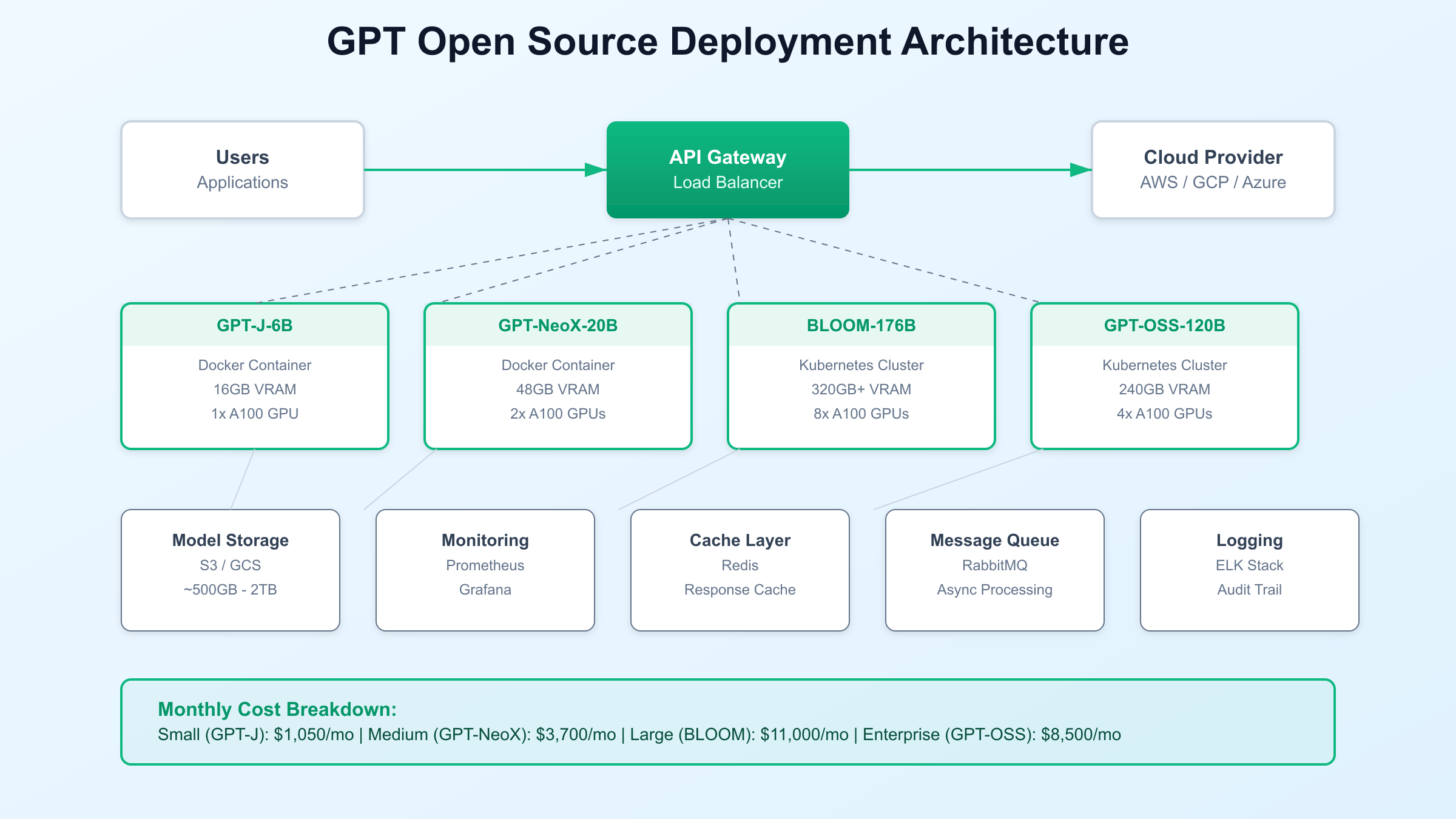The image size is (1456, 819).
Task: Click 'Load Balancer' subtitle text
Action: click(728, 183)
